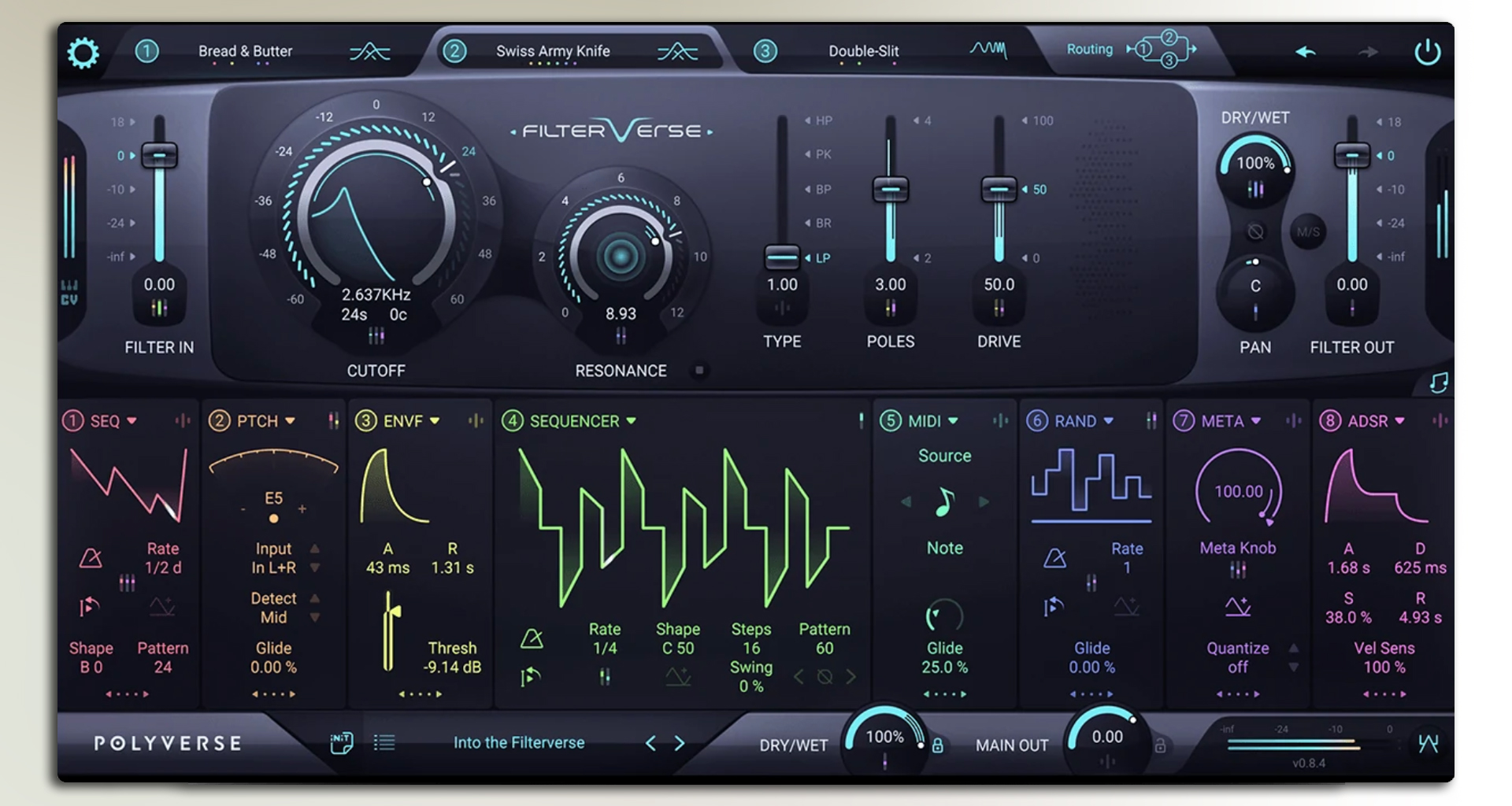This screenshot has width=1512, height=806.
Task: Go to the previous preset
Action: tap(650, 742)
